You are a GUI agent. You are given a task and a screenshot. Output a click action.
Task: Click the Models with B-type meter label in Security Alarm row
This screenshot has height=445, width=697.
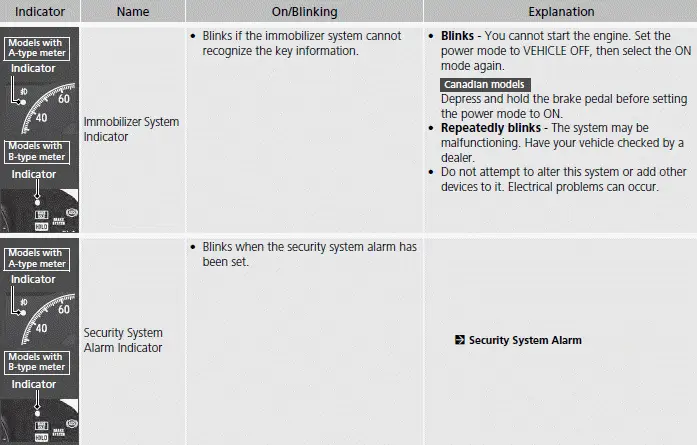pyautogui.click(x=37, y=362)
